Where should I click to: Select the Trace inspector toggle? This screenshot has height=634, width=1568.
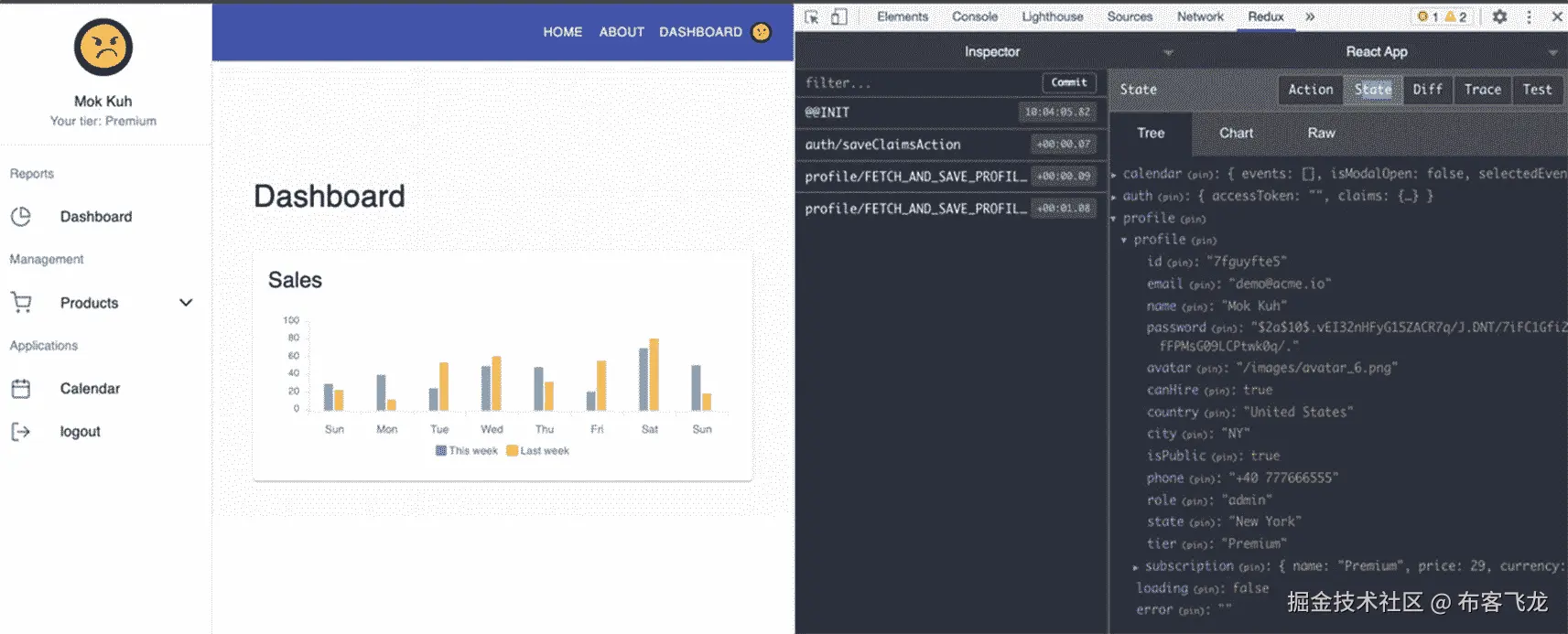tap(1483, 90)
